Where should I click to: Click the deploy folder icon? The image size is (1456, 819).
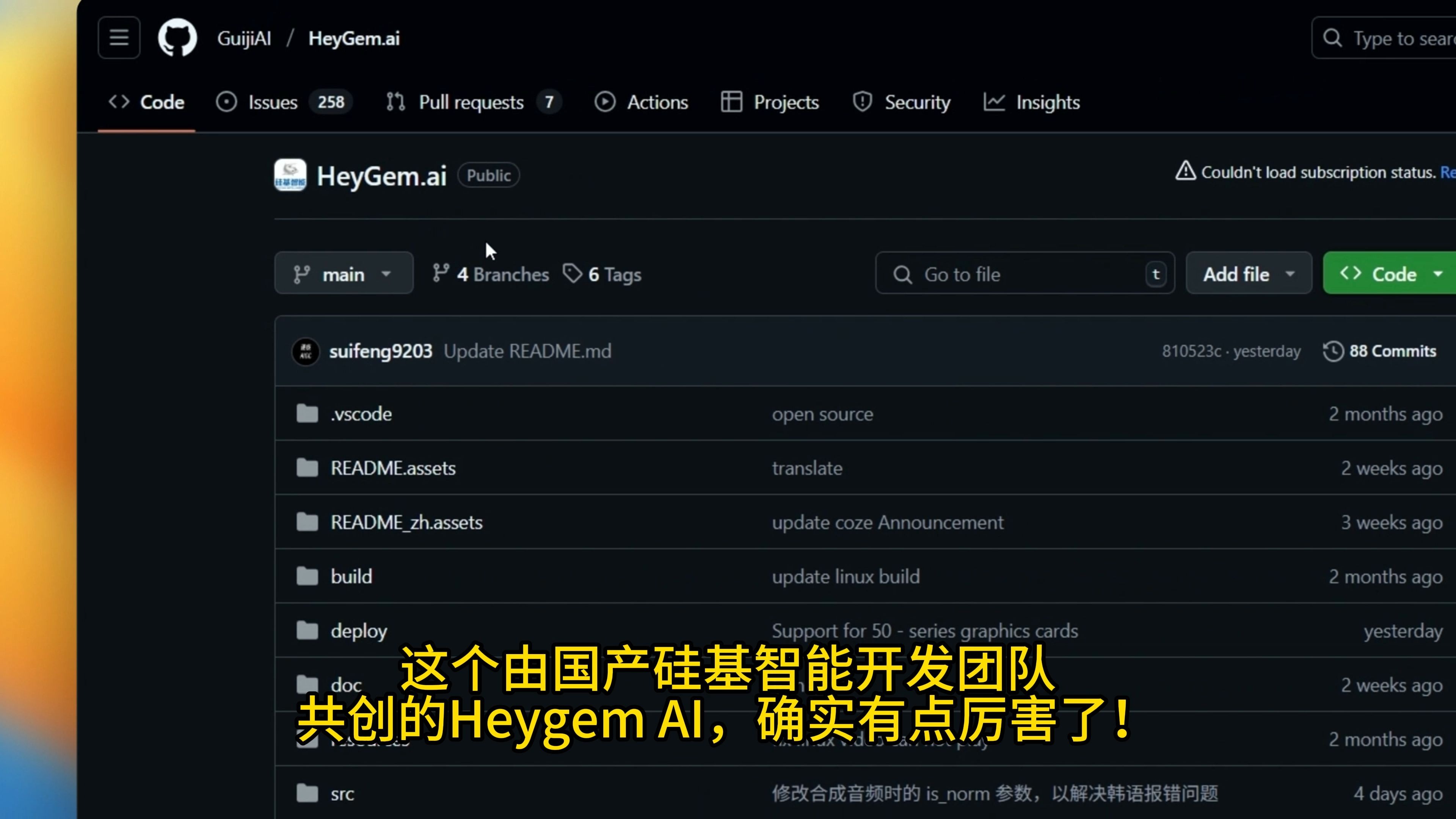[x=308, y=630]
